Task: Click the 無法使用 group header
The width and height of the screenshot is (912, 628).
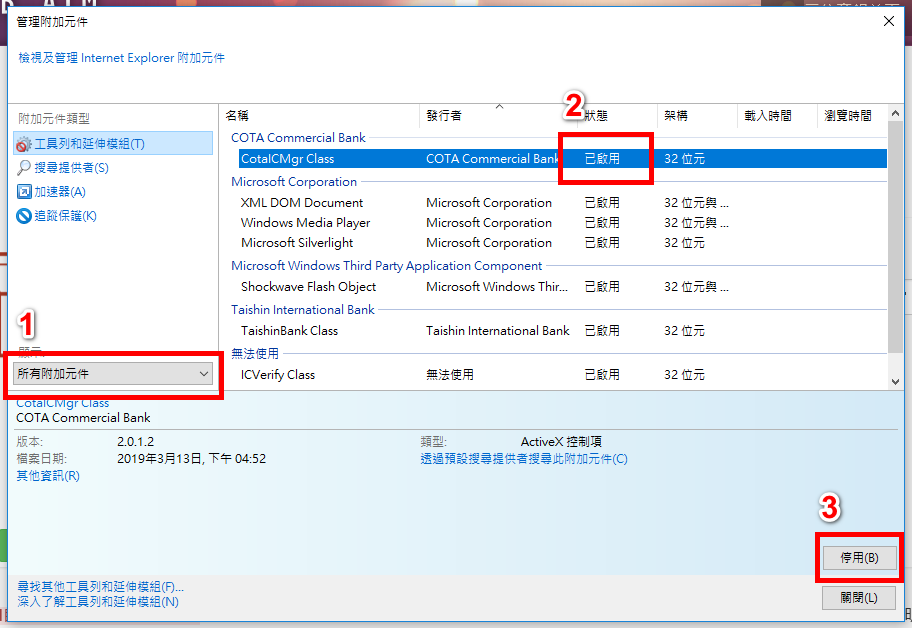Action: (x=255, y=354)
